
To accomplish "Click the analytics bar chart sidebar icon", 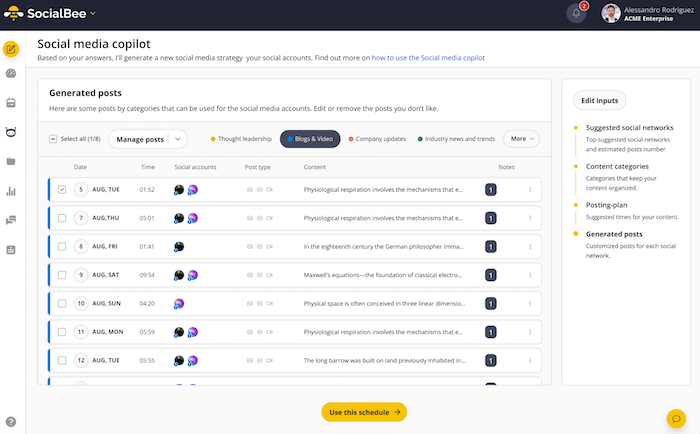I will point(11,191).
